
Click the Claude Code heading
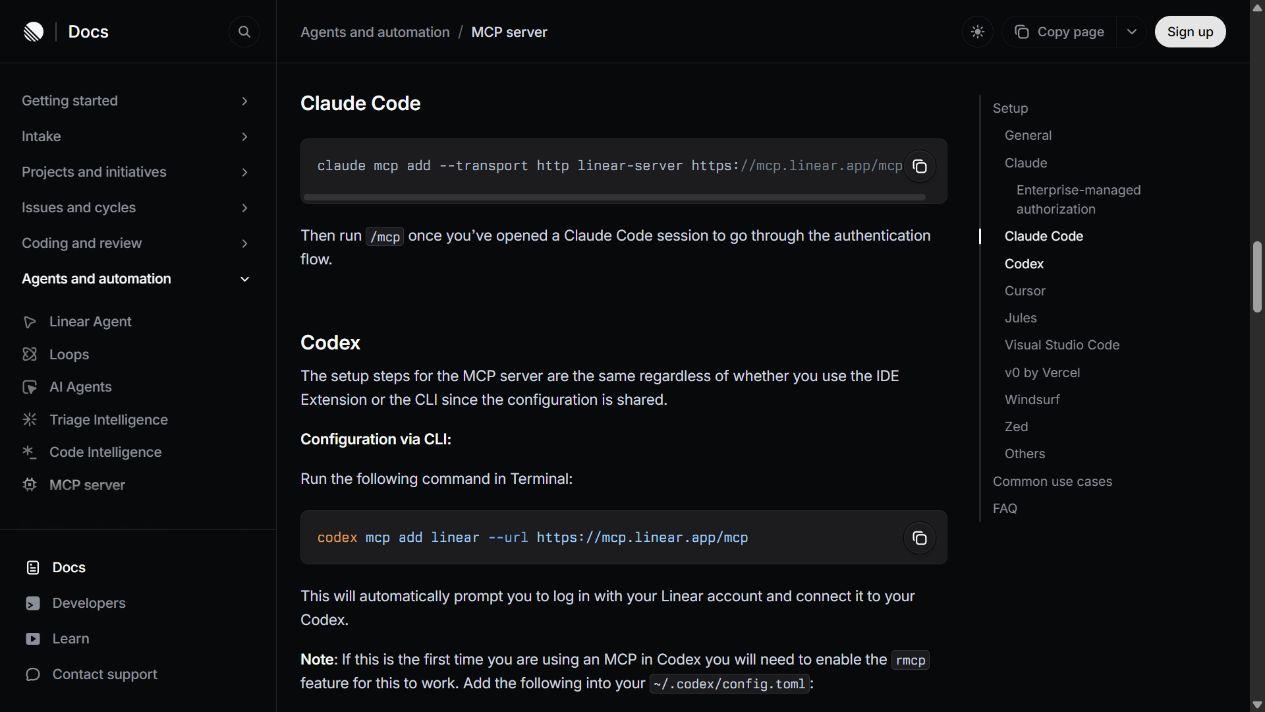point(360,103)
